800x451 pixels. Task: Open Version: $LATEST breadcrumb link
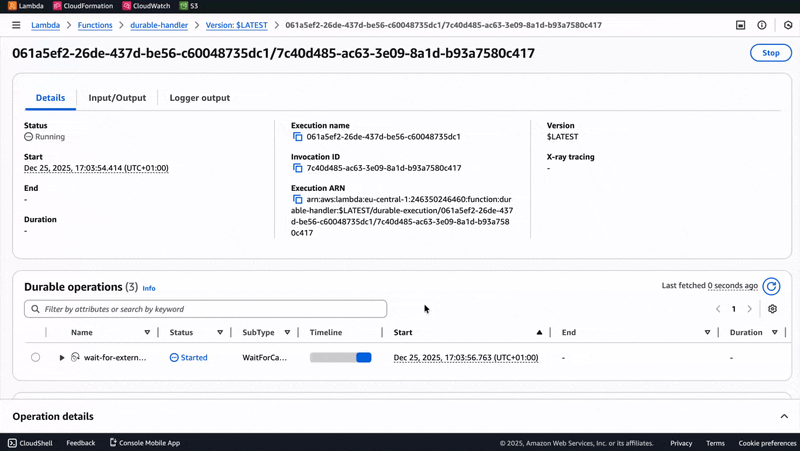point(237,25)
